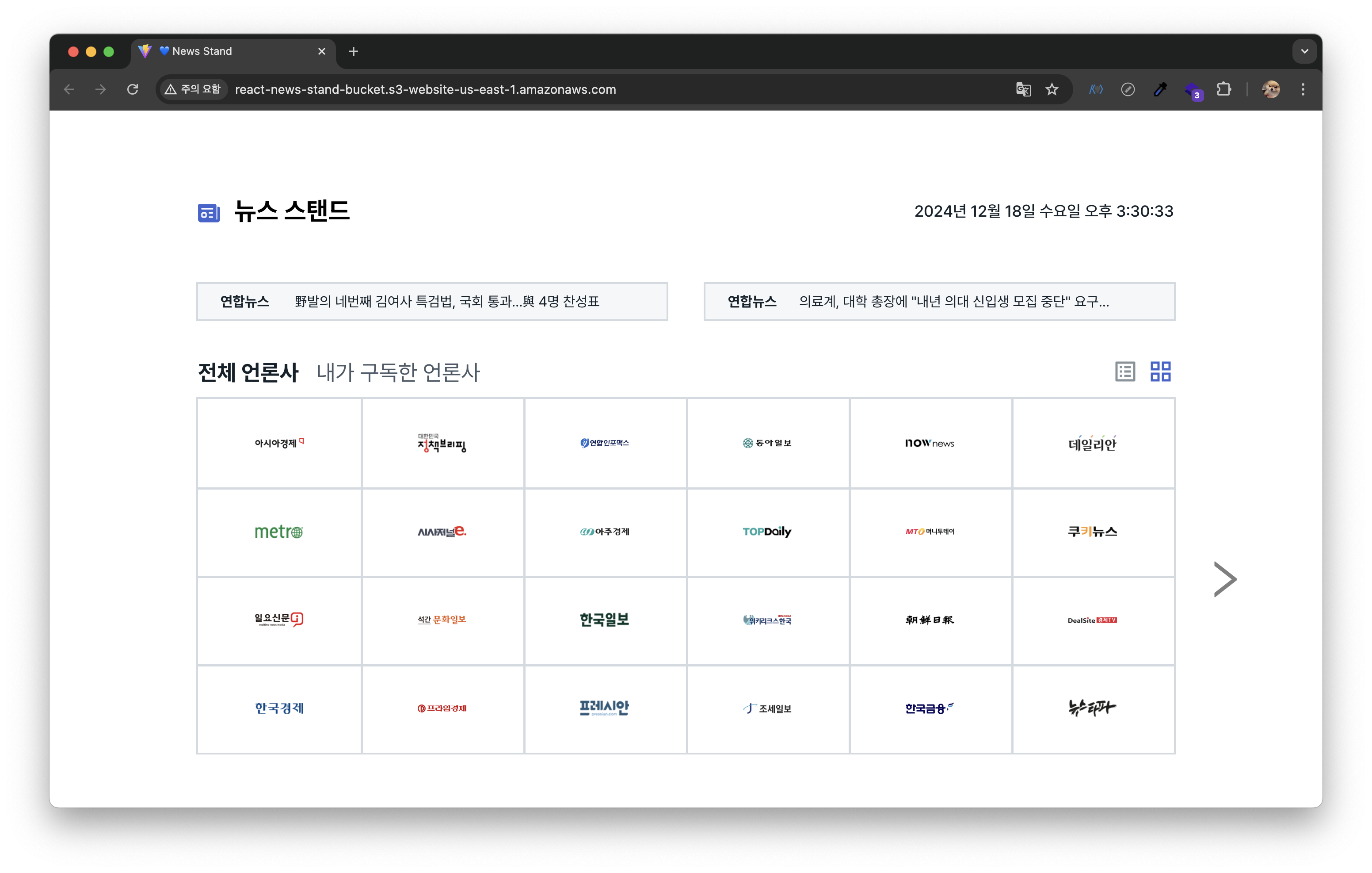
Task: Click the eyedropper color picker extension
Action: pos(1160,89)
